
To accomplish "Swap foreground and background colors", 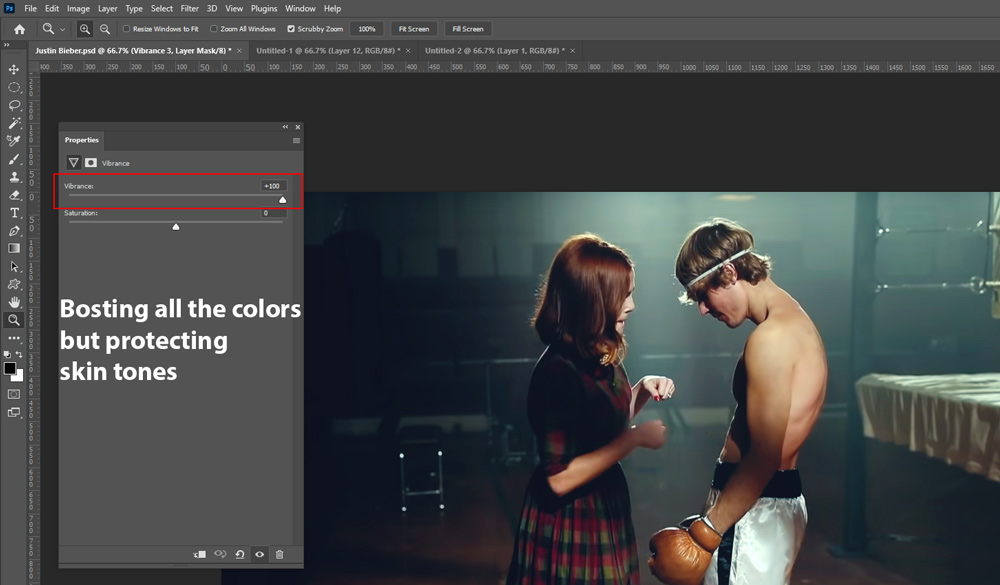I will tap(19, 354).
